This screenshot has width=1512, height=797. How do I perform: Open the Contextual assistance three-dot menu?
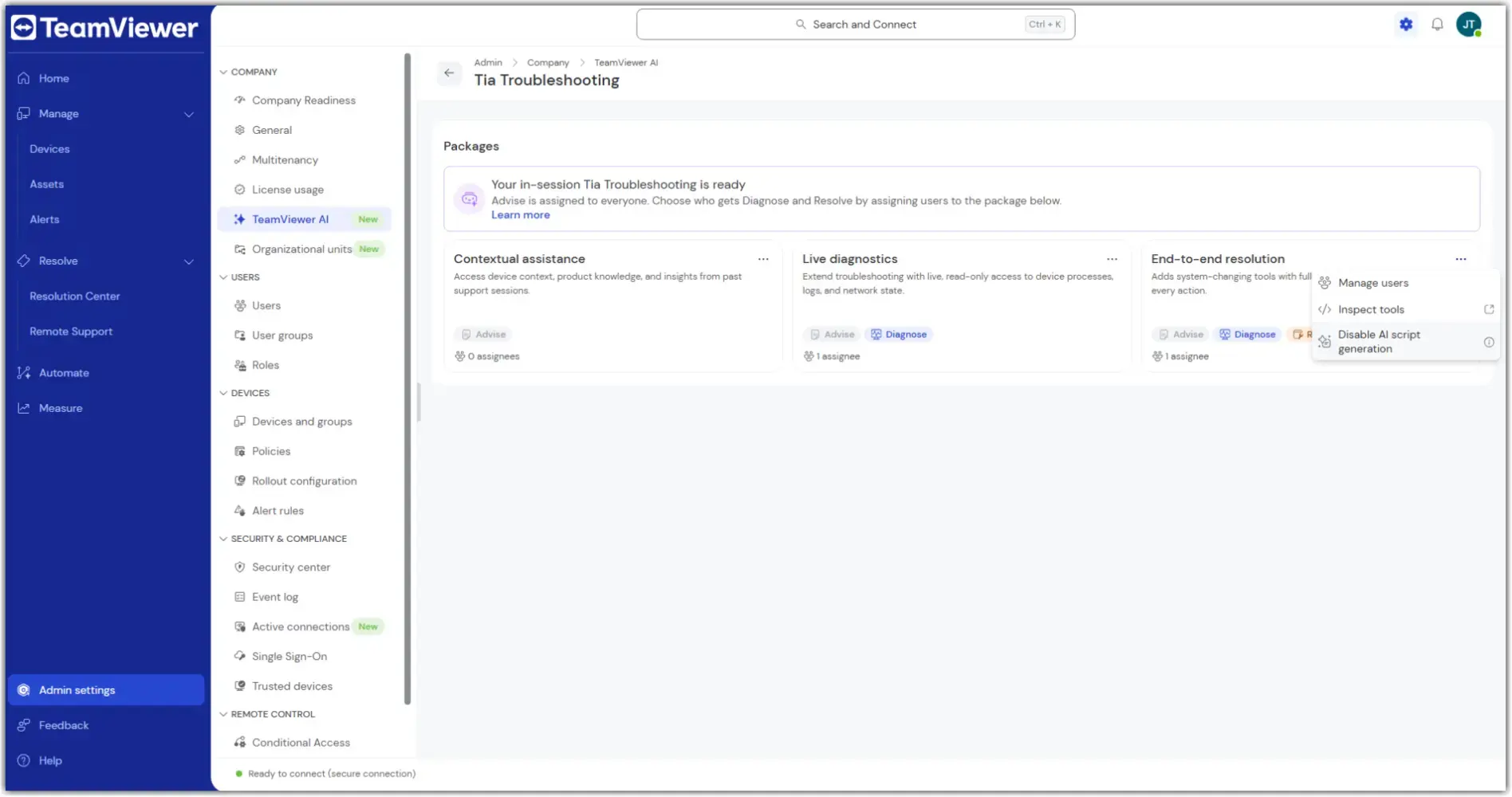[x=763, y=259]
